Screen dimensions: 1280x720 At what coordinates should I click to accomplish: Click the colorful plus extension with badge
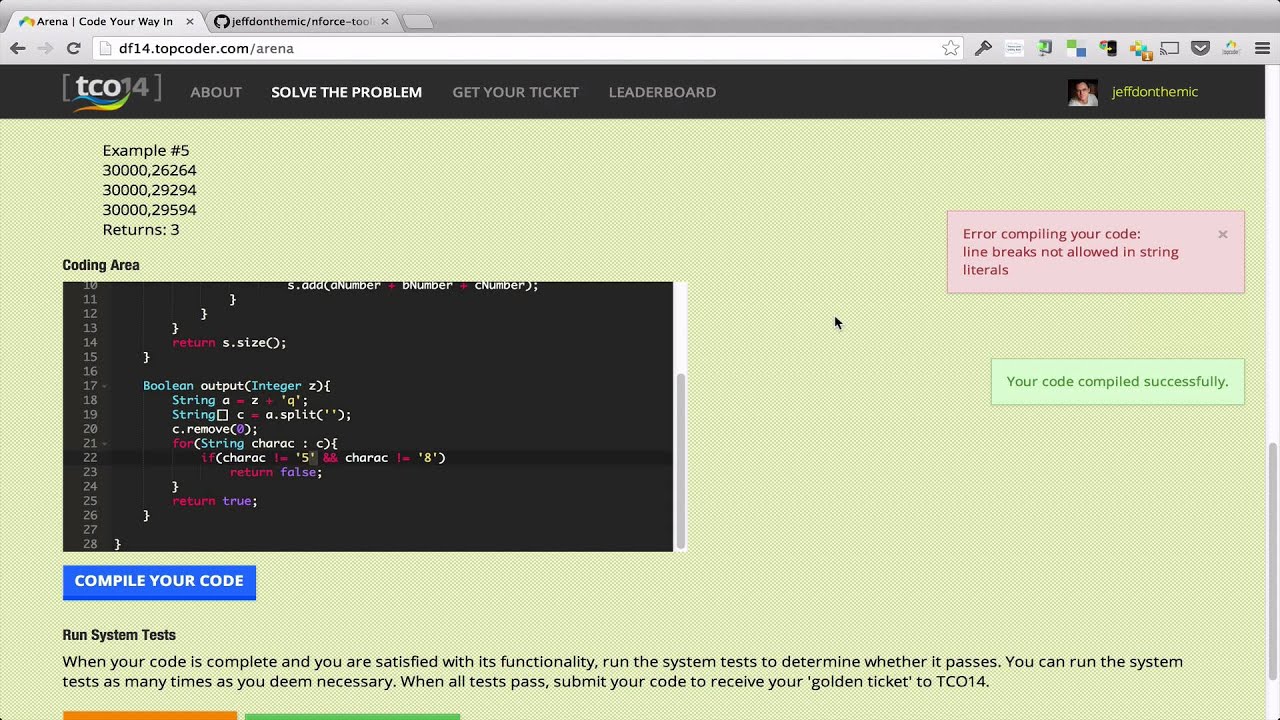point(1140,48)
